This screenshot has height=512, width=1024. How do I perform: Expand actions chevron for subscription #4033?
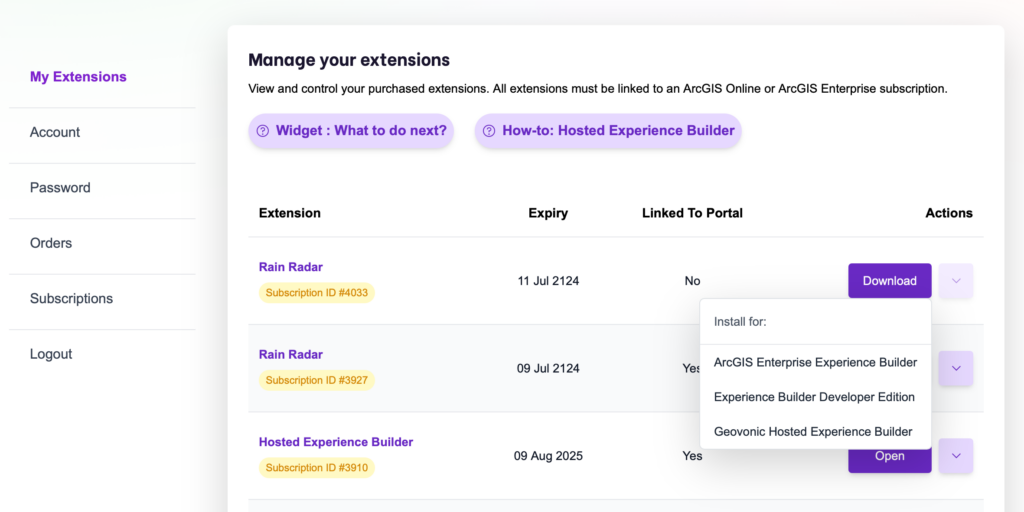[956, 281]
